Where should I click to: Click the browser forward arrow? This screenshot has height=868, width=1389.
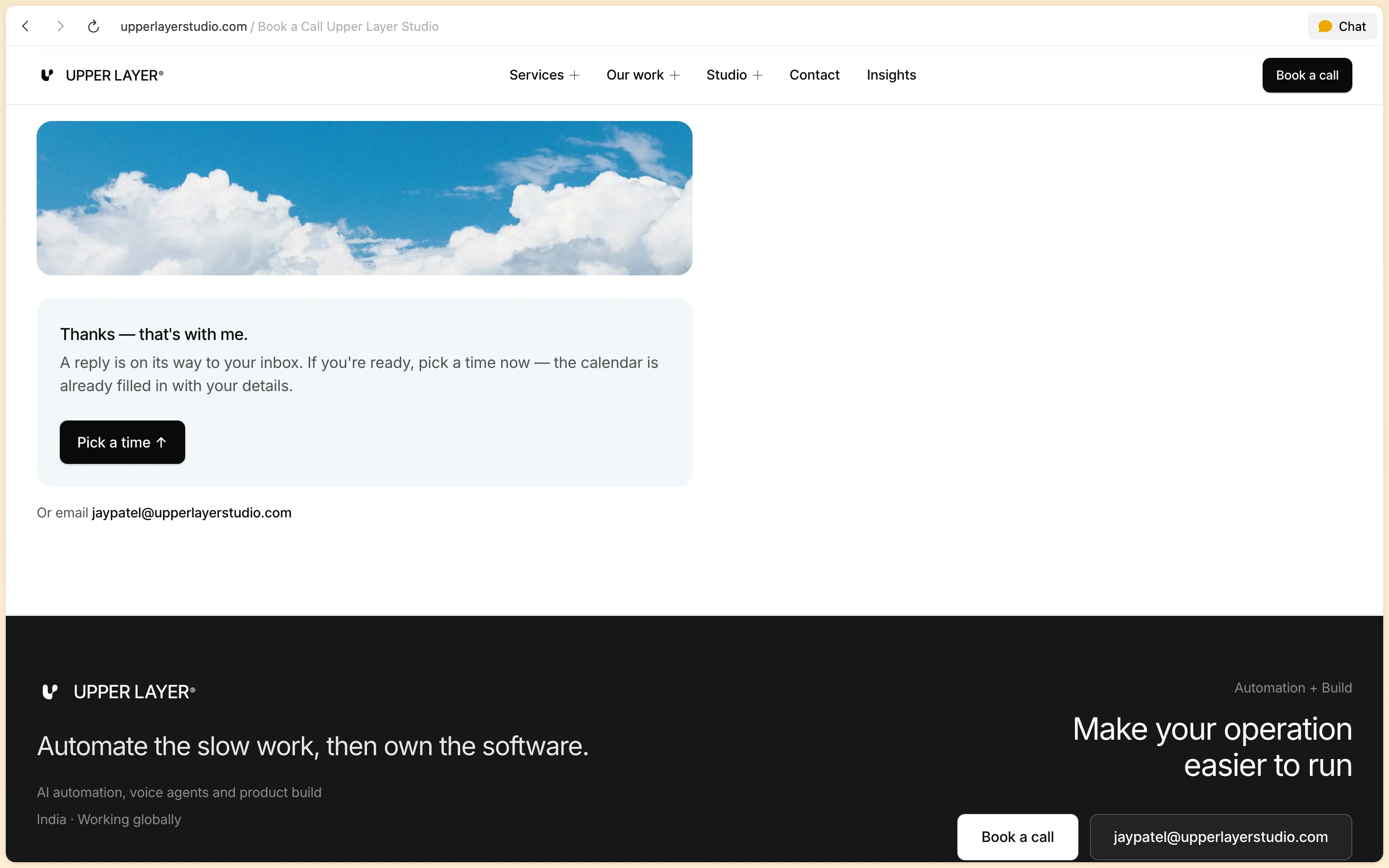(x=60, y=27)
